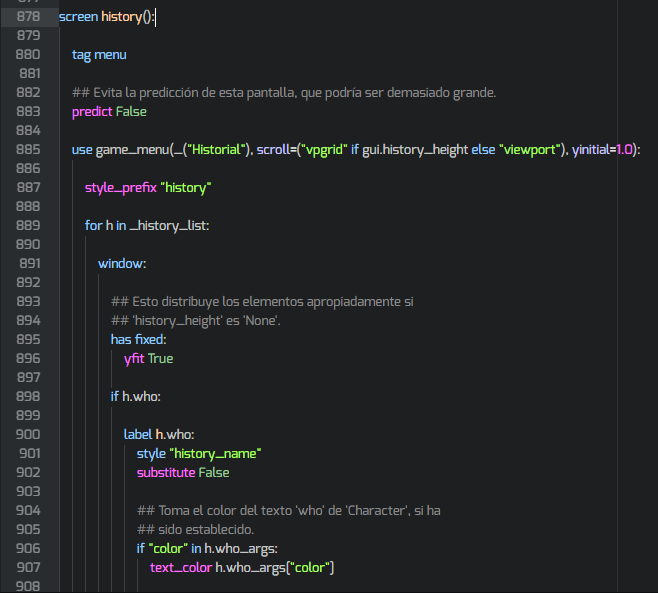Click the "viewport" string literal
658x593 pixels.
(530, 149)
